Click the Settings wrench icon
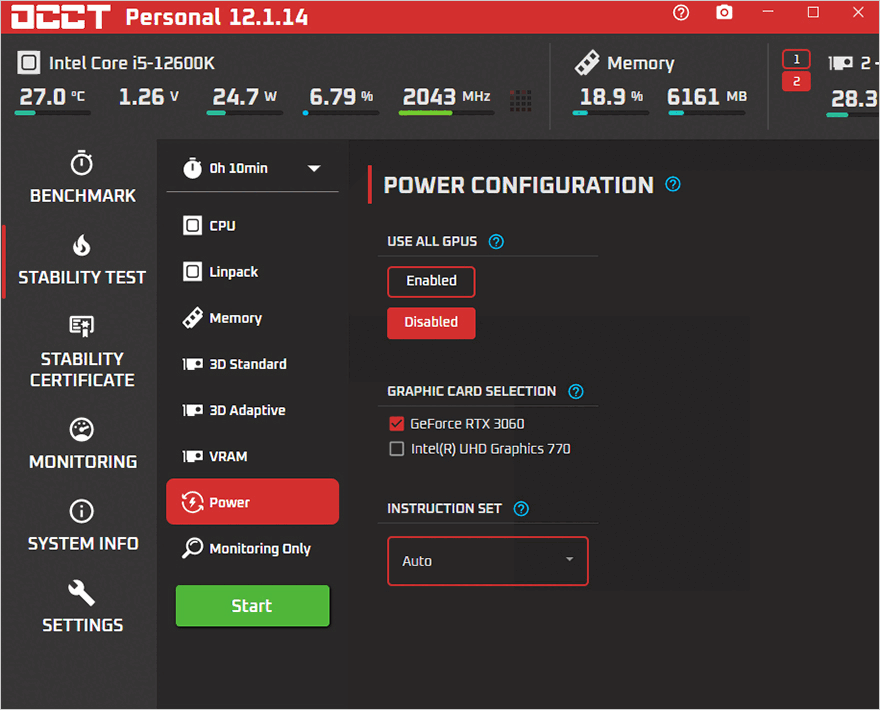 click(82, 593)
